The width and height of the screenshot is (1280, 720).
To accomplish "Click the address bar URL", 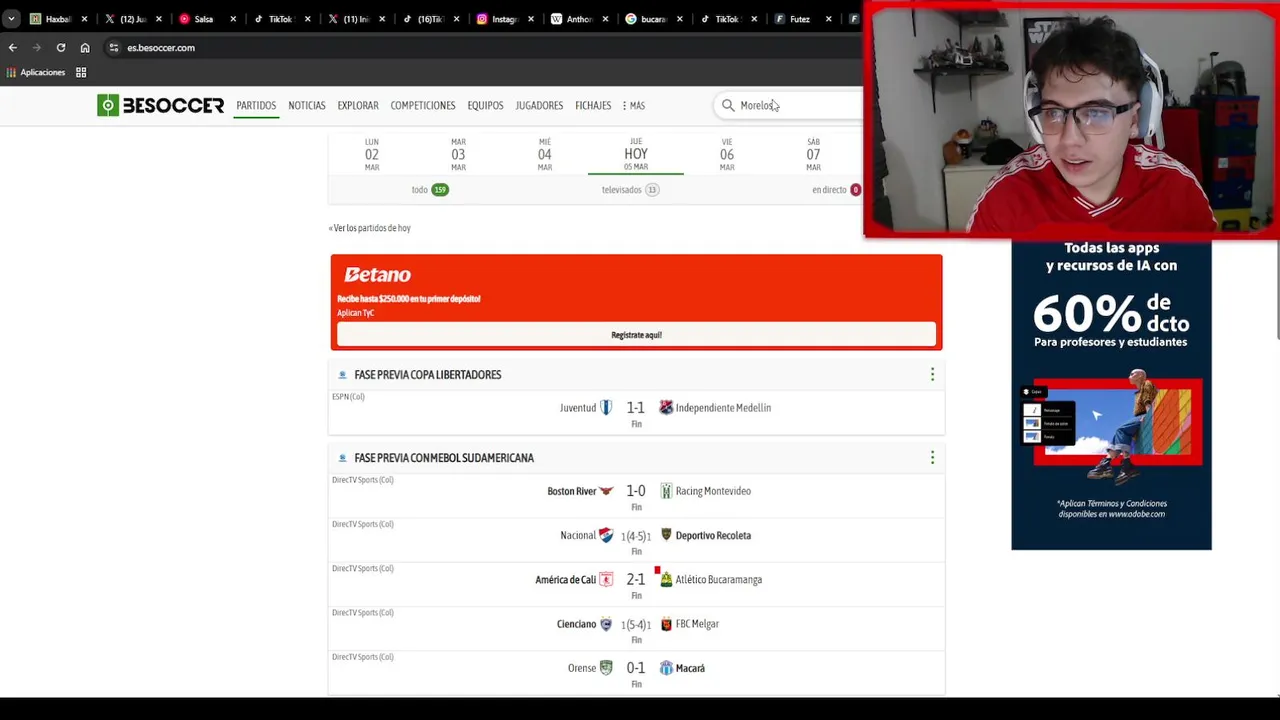I will pos(161,47).
